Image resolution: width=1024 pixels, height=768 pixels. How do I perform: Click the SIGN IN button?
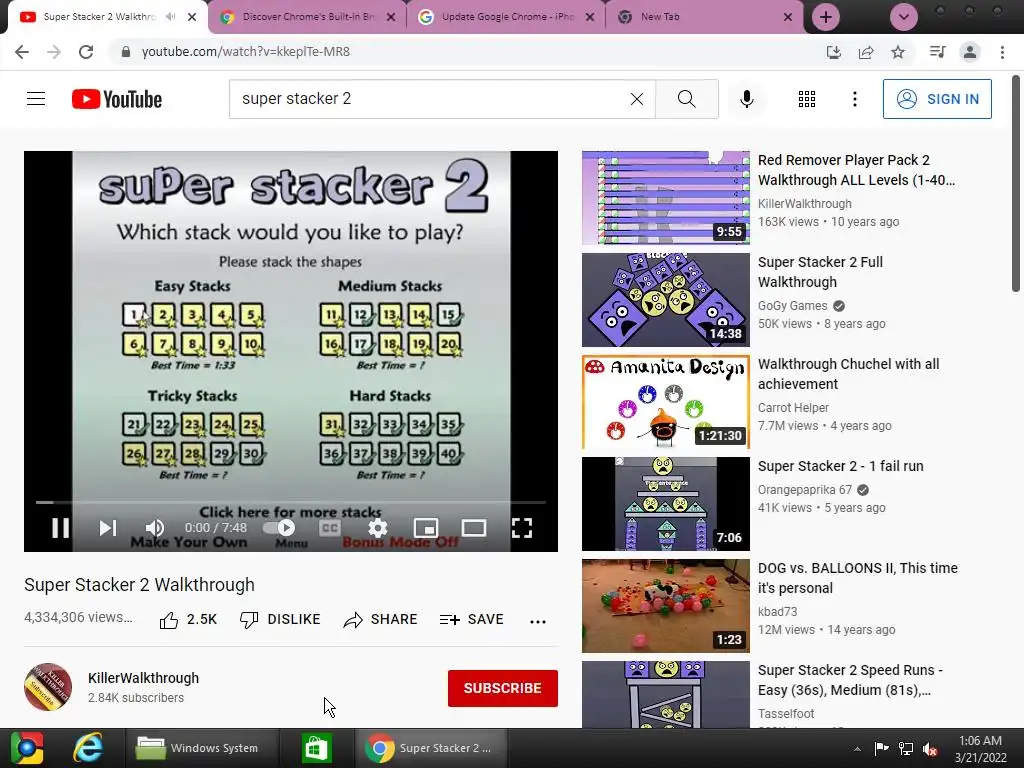(x=936, y=99)
